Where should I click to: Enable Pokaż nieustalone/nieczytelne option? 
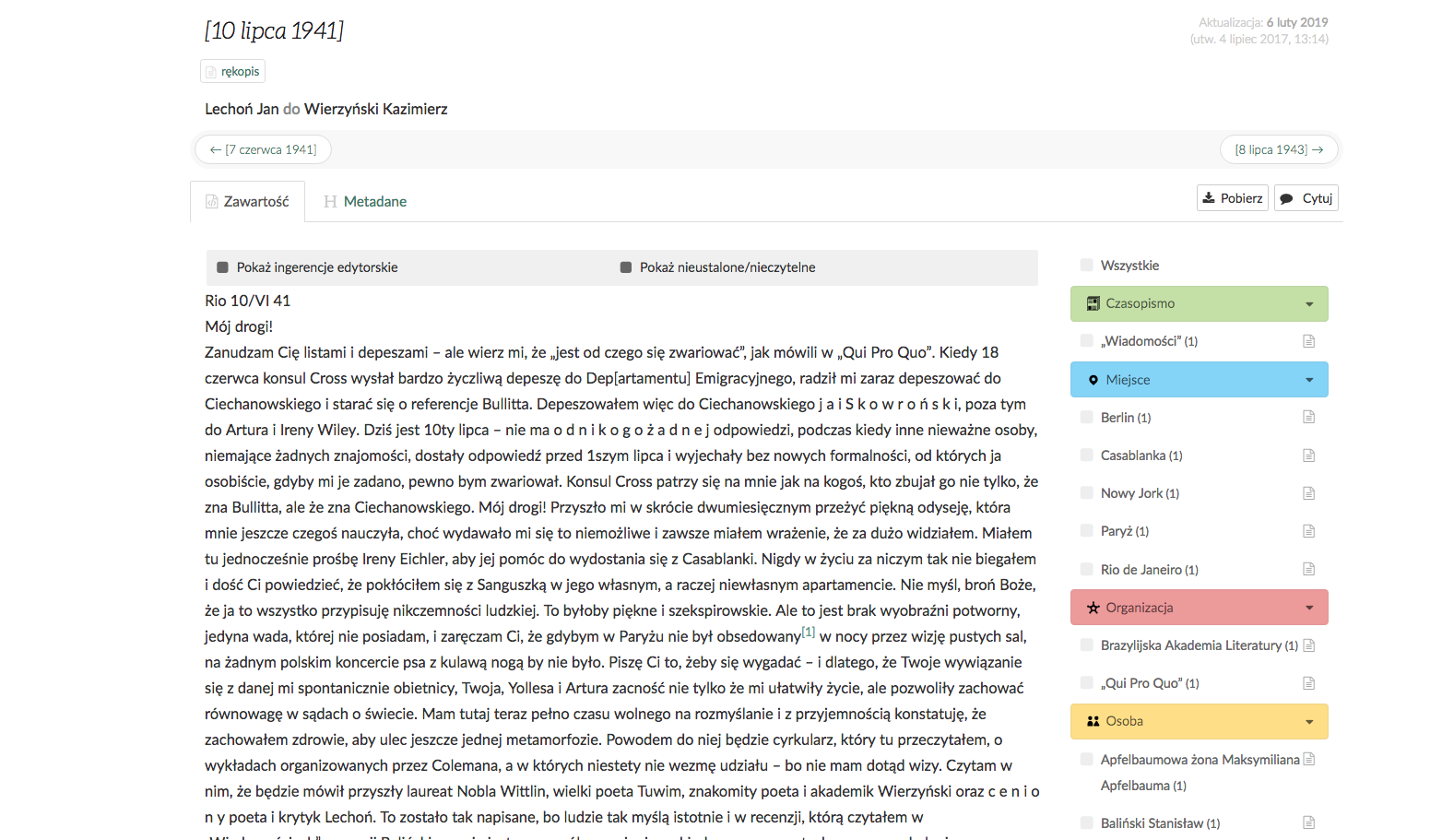[x=626, y=267]
